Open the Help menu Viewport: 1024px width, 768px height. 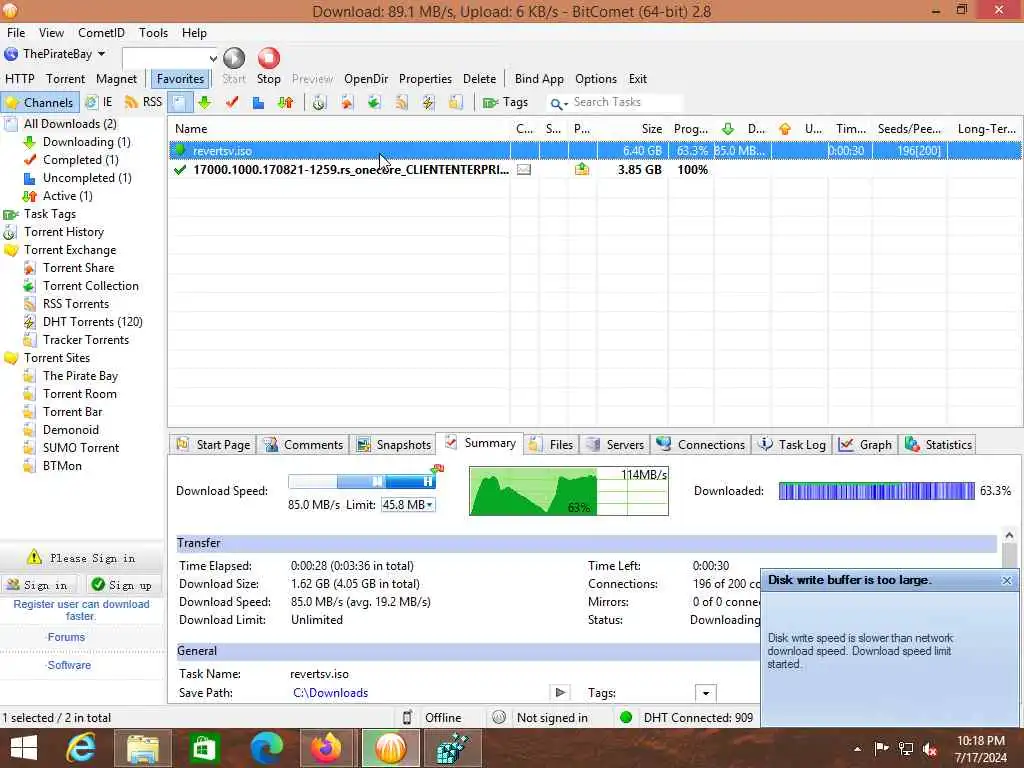pos(194,33)
